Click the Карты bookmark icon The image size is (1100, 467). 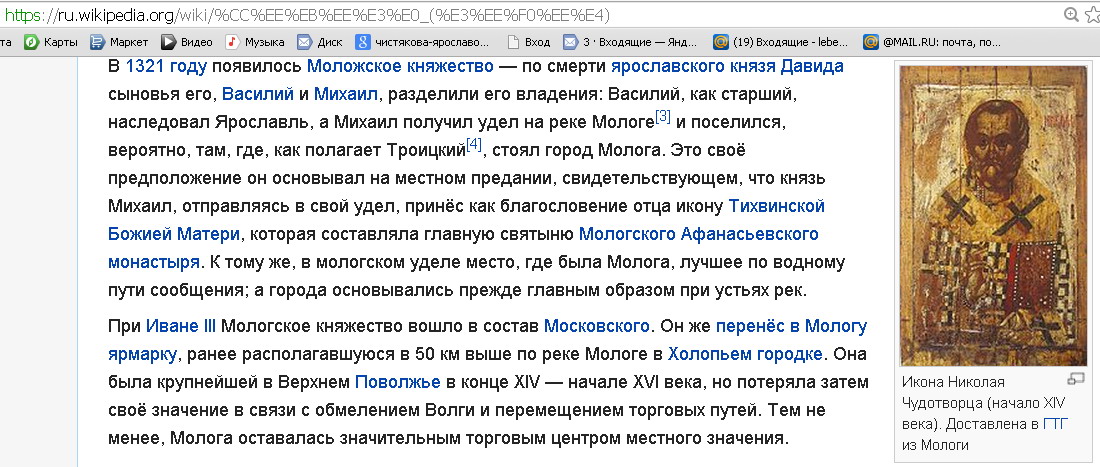click(31, 43)
